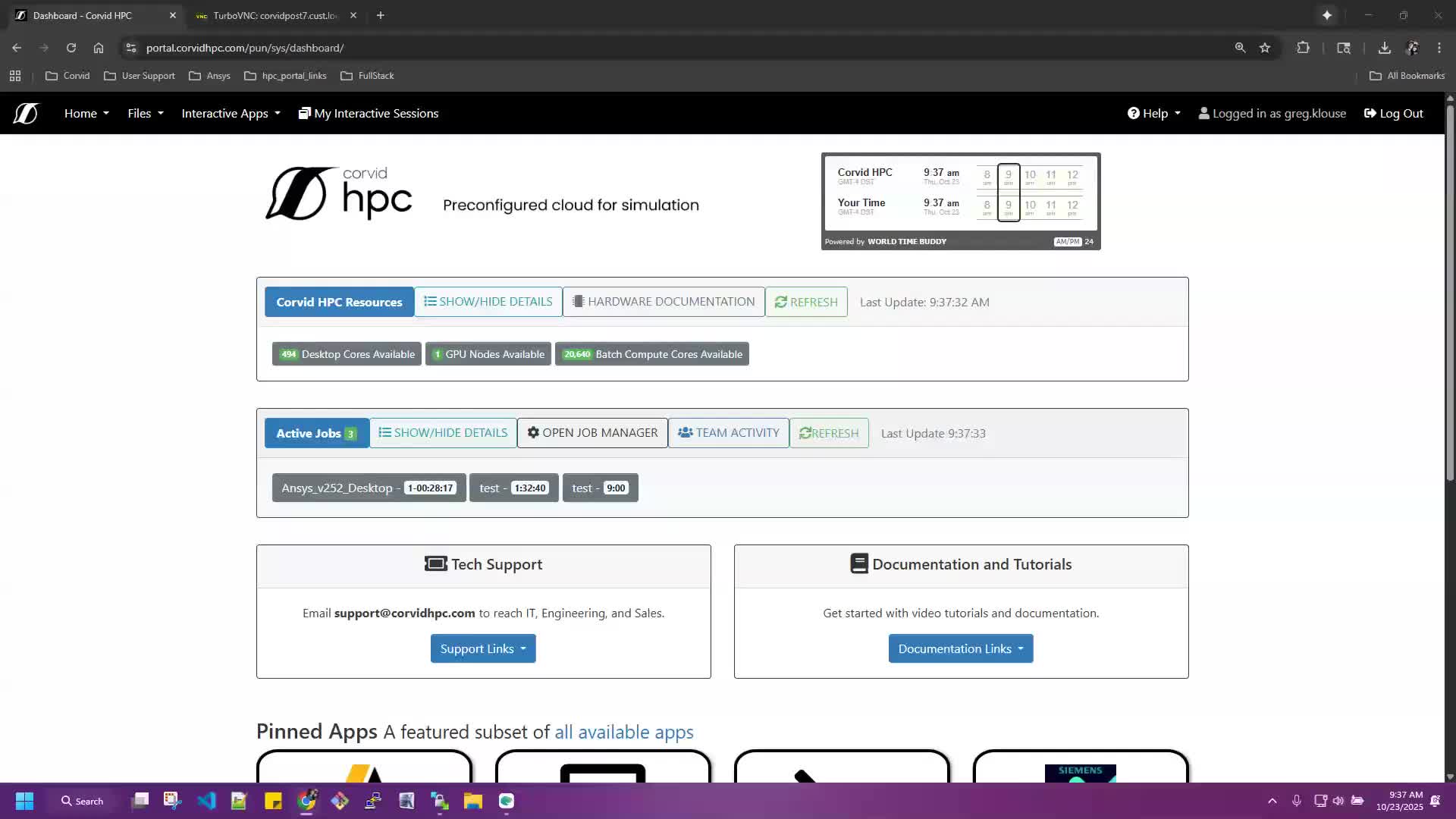
Task: Click the page vertical scrollbar thumb
Action: pos(1450,292)
